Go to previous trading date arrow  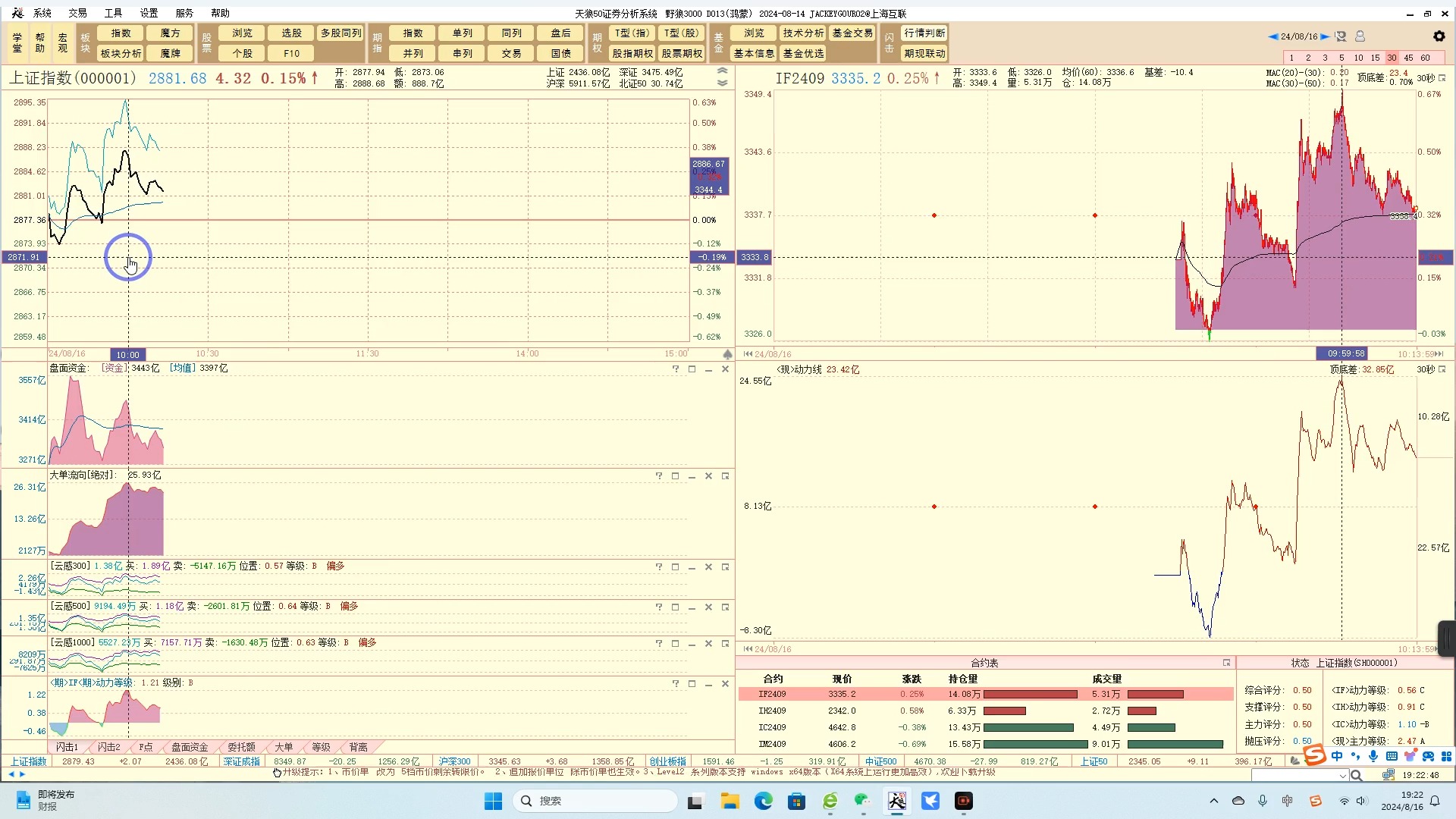click(x=1272, y=36)
